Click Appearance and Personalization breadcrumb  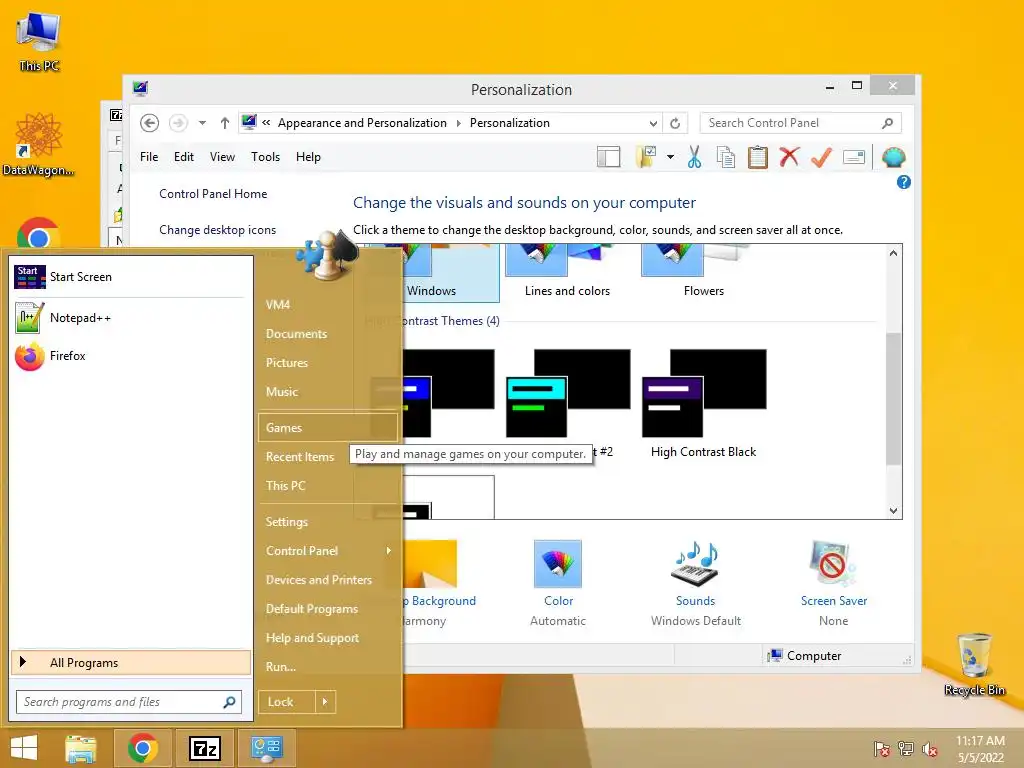(x=362, y=123)
